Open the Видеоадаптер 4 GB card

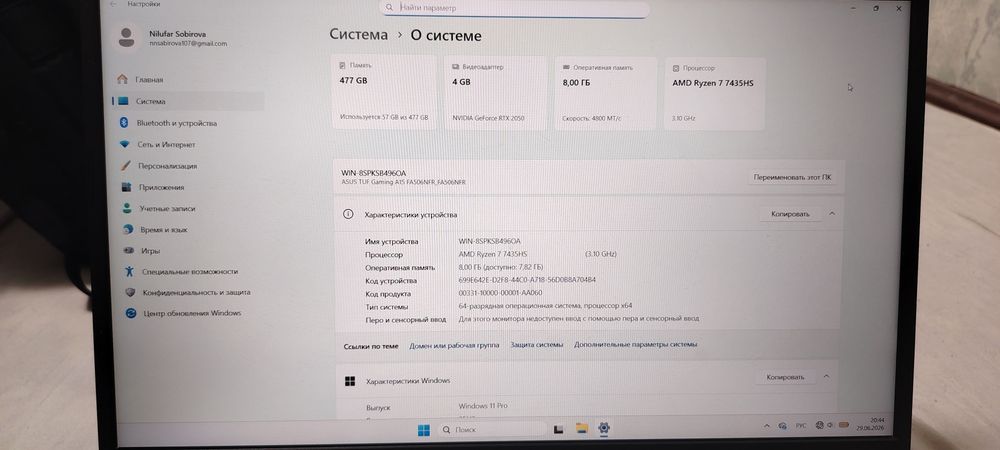click(496, 93)
